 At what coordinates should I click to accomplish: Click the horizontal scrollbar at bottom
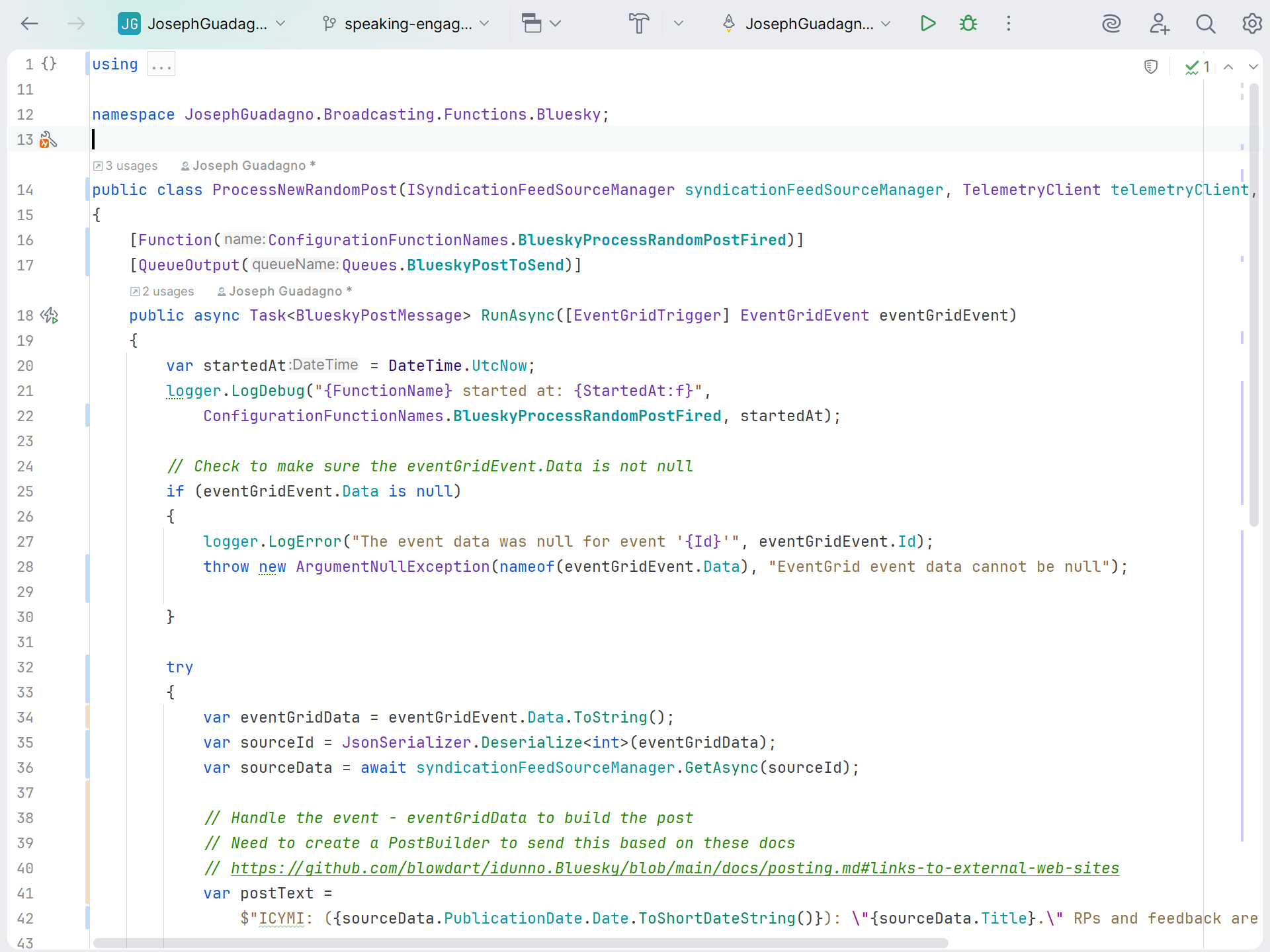point(520,943)
